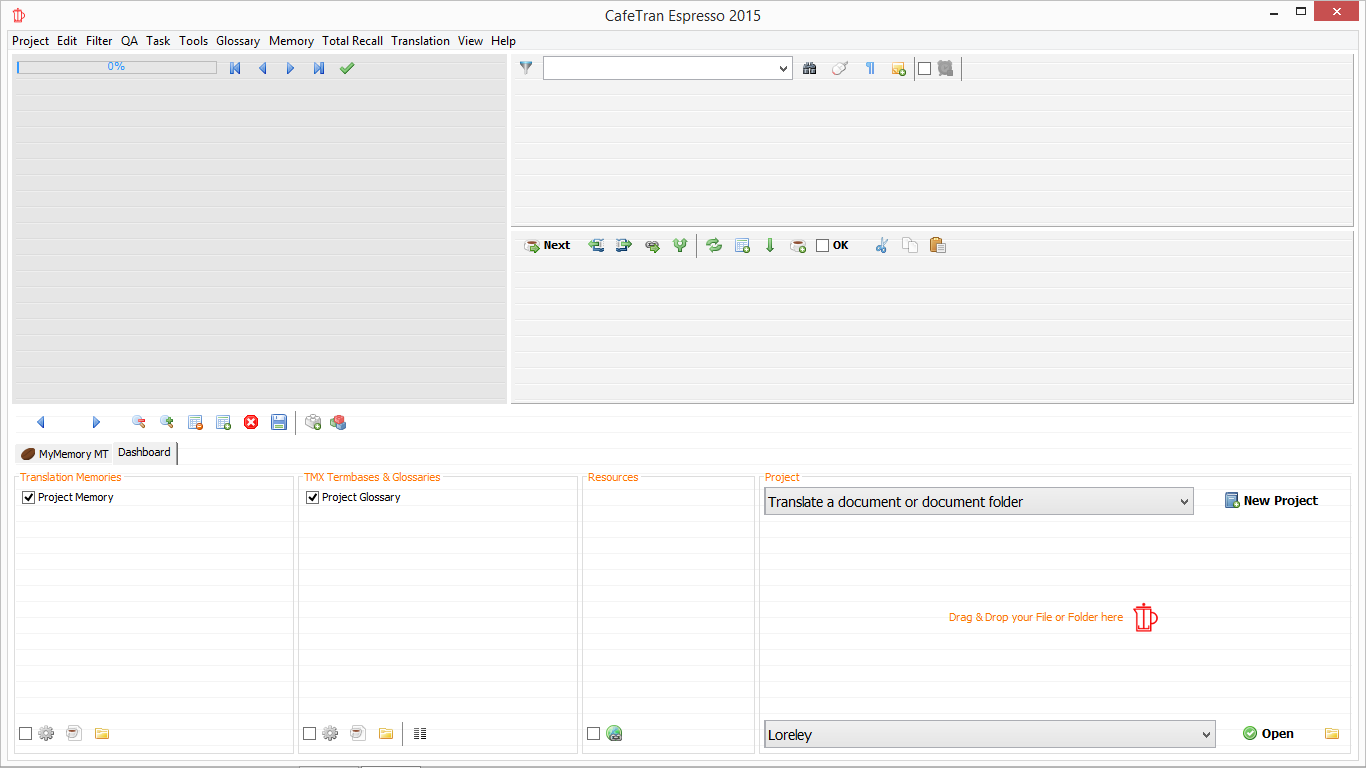Click the blue floppy disk save icon
The width and height of the screenshot is (1366, 768).
point(279,422)
